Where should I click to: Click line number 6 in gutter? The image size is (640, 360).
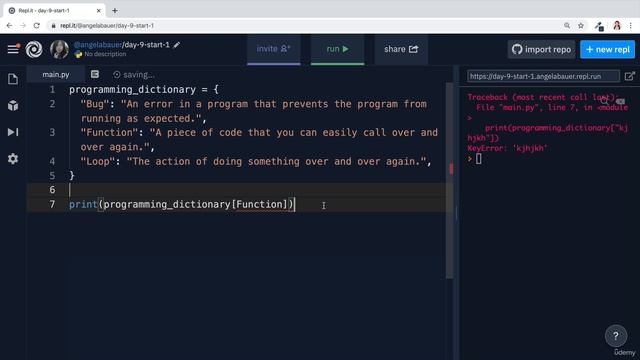coord(52,190)
